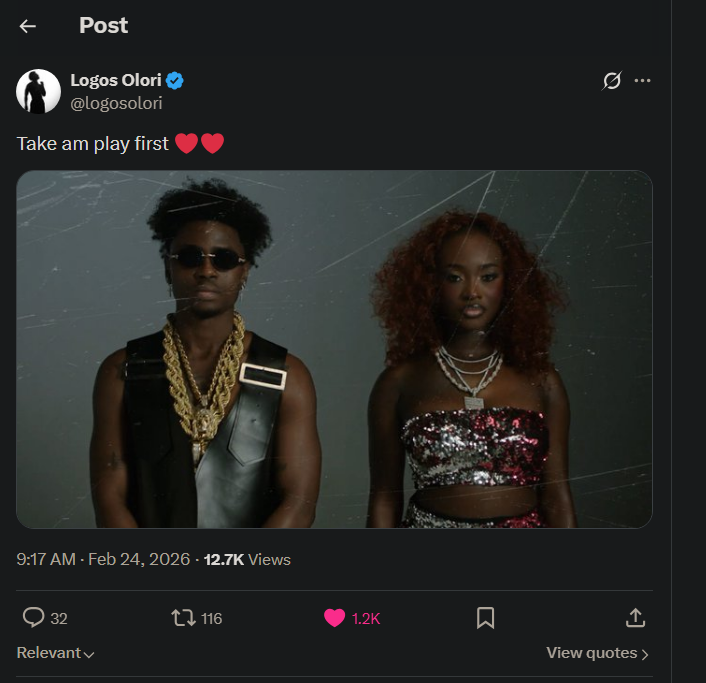The height and width of the screenshot is (683, 706).
Task: Open the post's attached photo
Action: [334, 349]
